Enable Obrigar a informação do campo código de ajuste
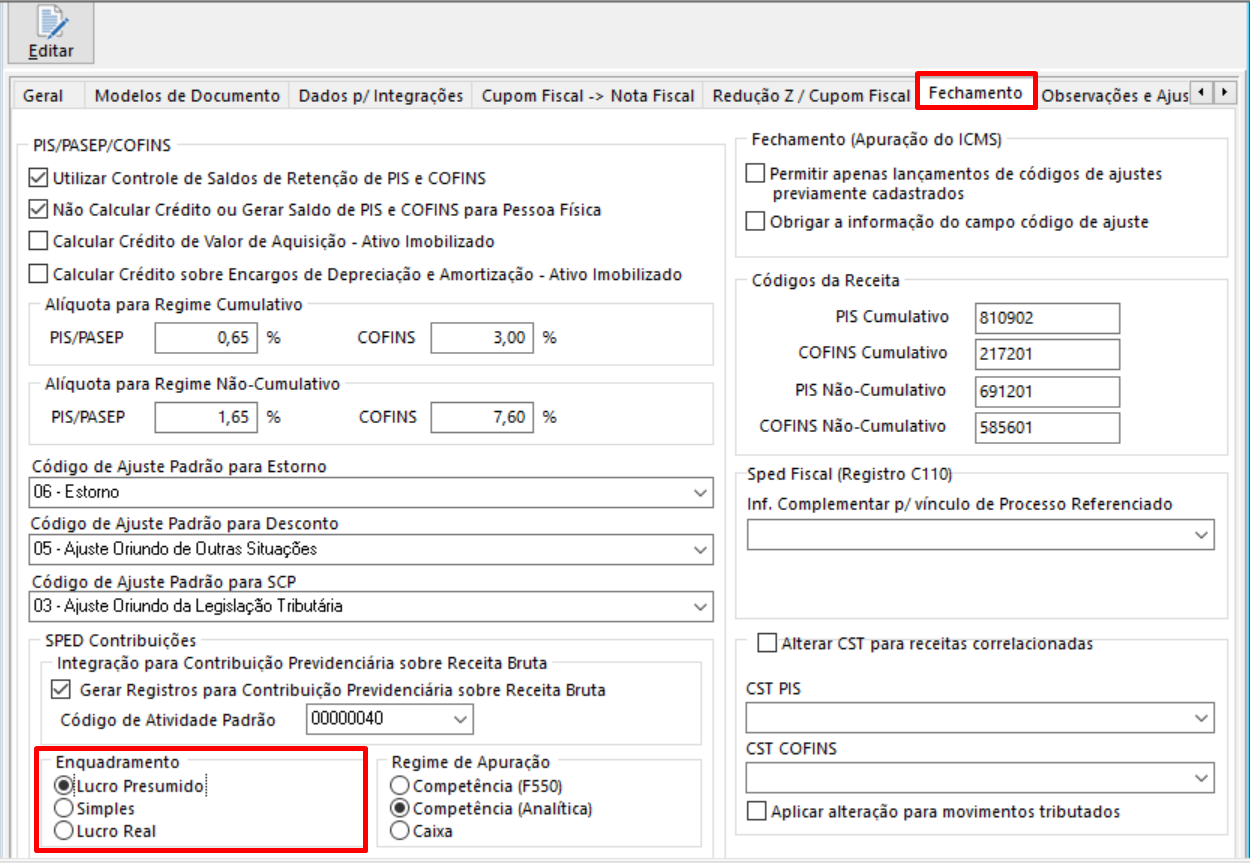Screen dimensions: 1250x863 click(x=756, y=222)
